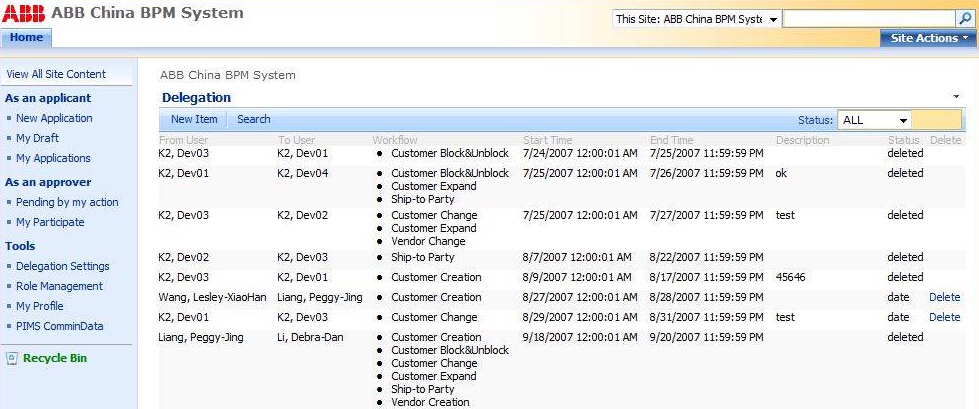
Task: Click To User 'K2, Dev04'
Action: pyautogui.click(x=303, y=173)
